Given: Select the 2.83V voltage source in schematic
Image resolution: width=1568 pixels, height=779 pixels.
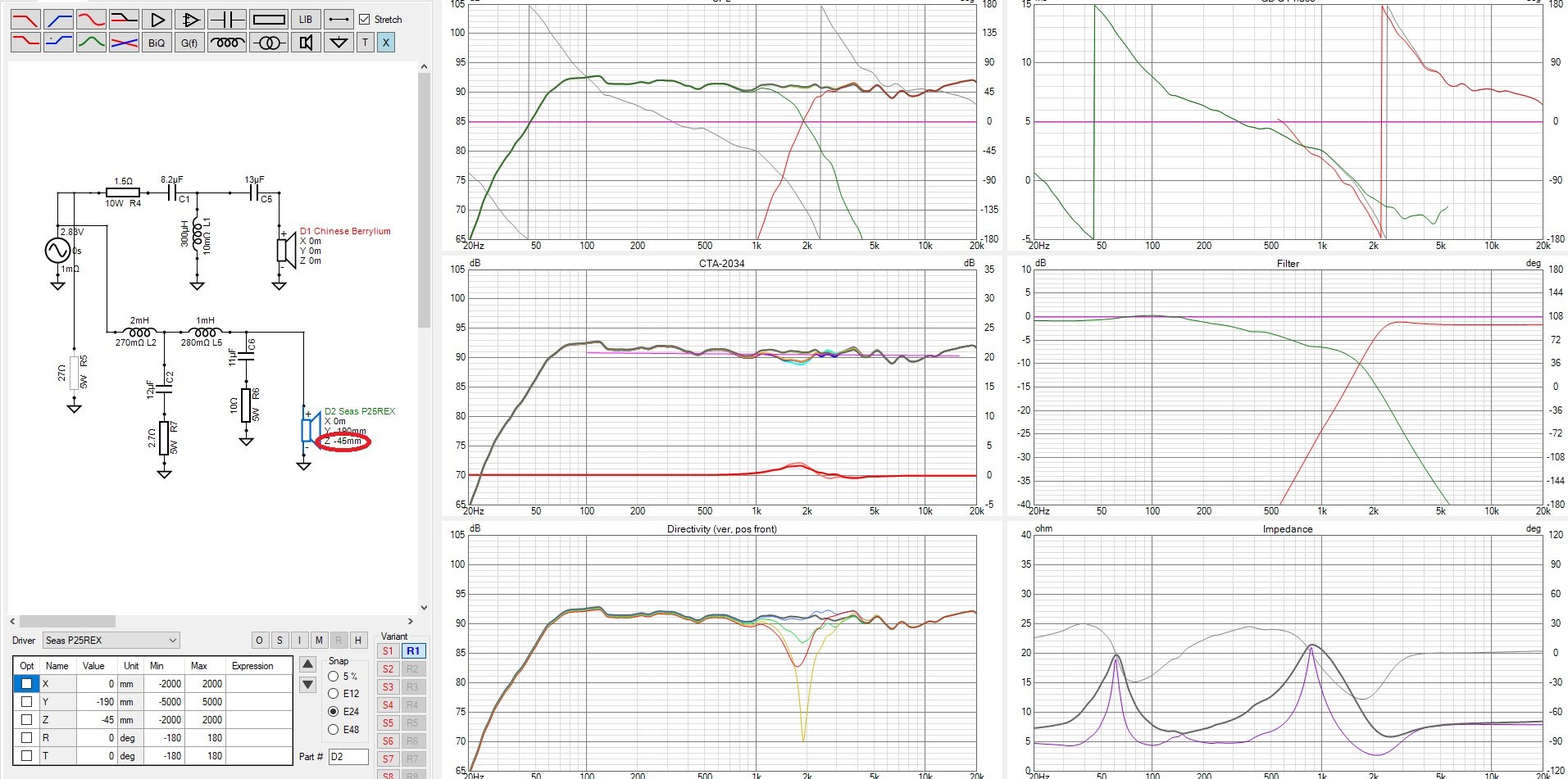Looking at the screenshot, I should pos(57,250).
